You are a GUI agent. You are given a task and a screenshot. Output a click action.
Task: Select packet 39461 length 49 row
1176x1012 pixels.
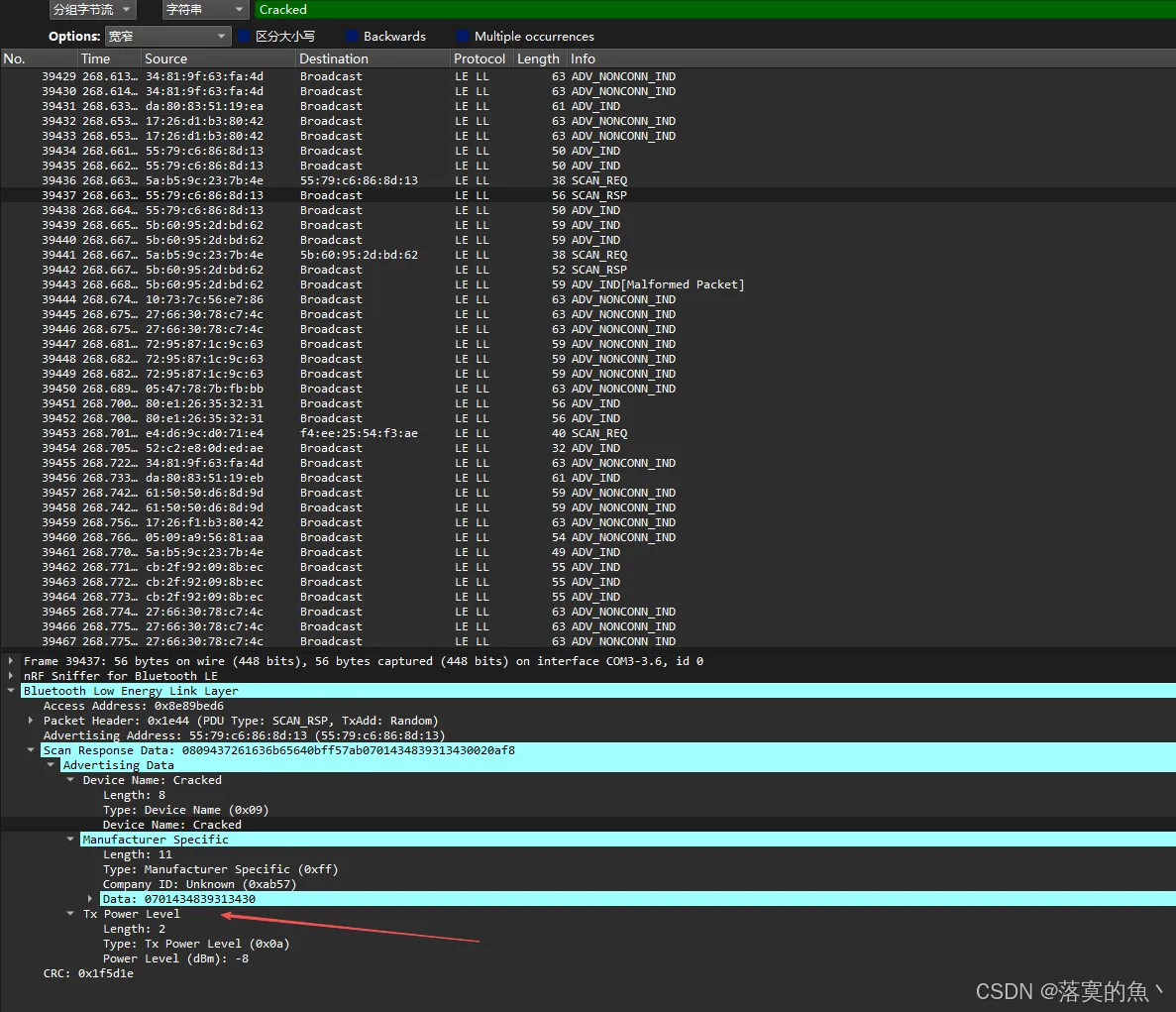pyautogui.click(x=588, y=552)
